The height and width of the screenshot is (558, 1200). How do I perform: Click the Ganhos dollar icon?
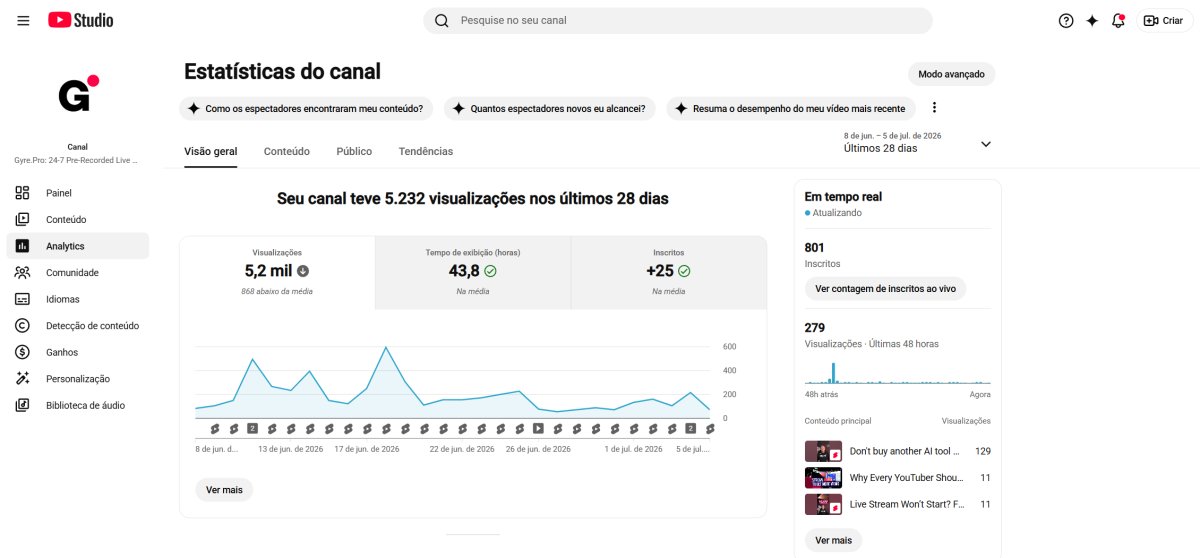click(23, 352)
